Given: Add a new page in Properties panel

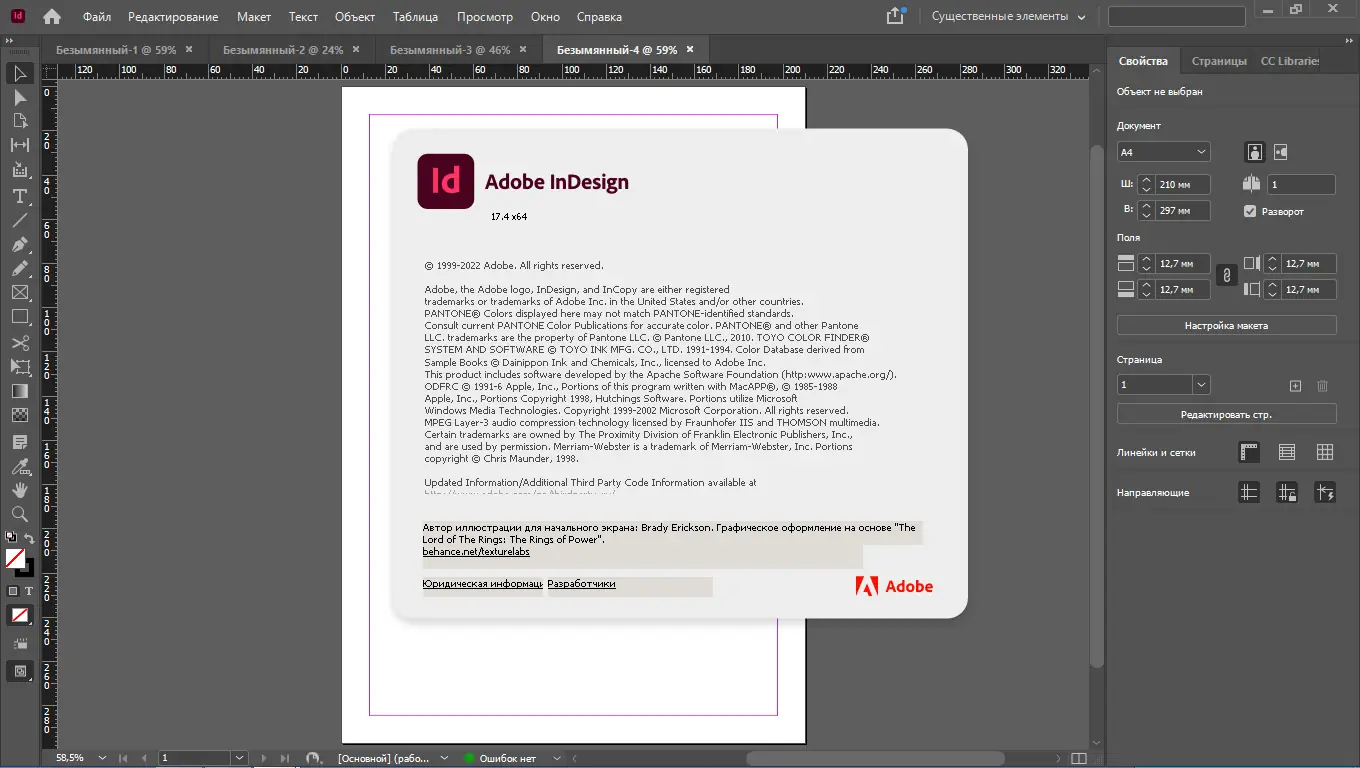Looking at the screenshot, I should point(1295,385).
